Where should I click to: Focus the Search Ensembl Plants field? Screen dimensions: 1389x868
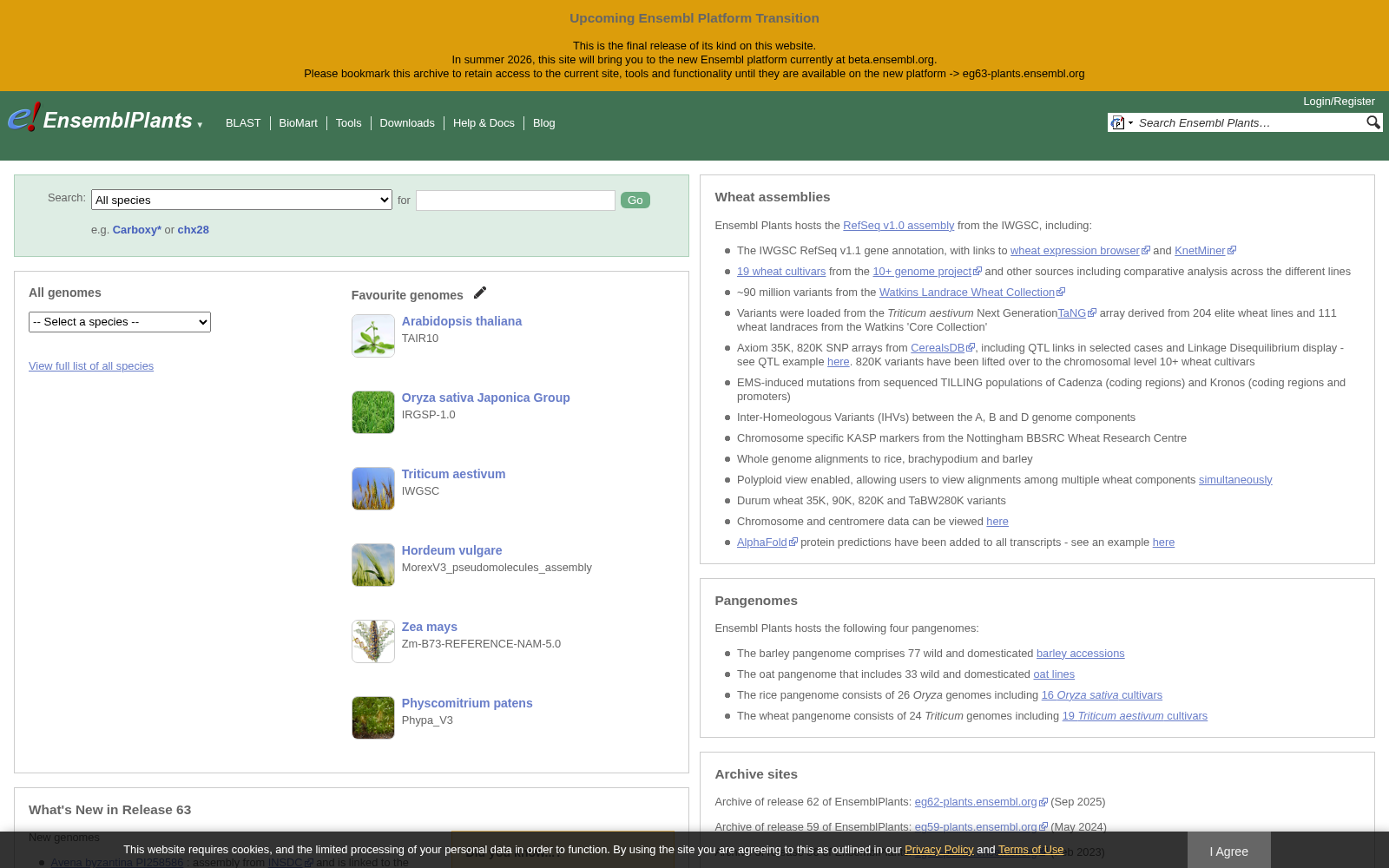[1248, 123]
